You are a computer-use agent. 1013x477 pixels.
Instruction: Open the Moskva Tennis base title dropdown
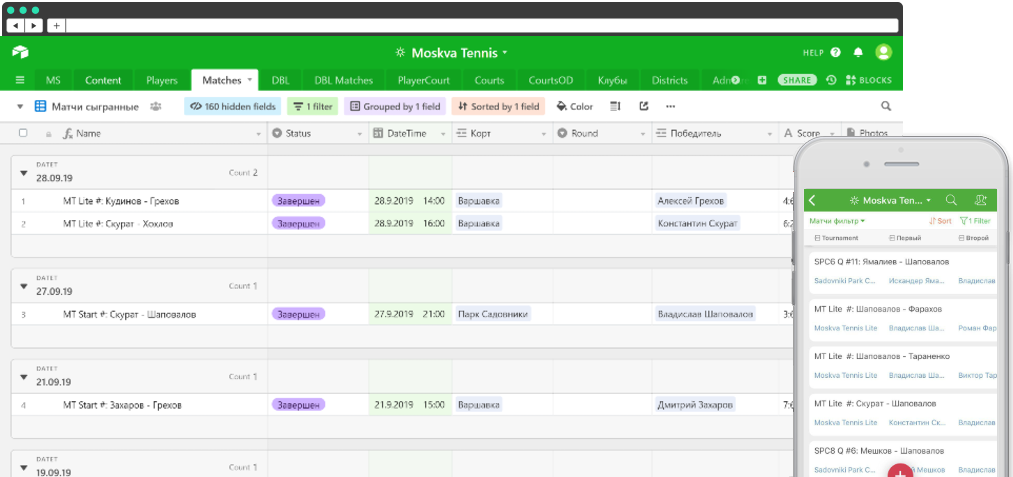[451, 52]
